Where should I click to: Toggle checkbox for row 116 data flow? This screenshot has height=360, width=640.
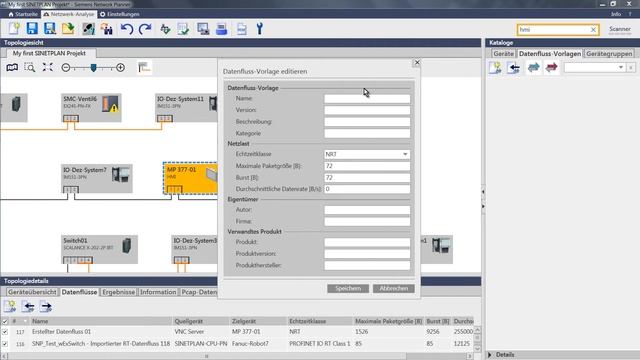pyautogui.click(x=5, y=344)
